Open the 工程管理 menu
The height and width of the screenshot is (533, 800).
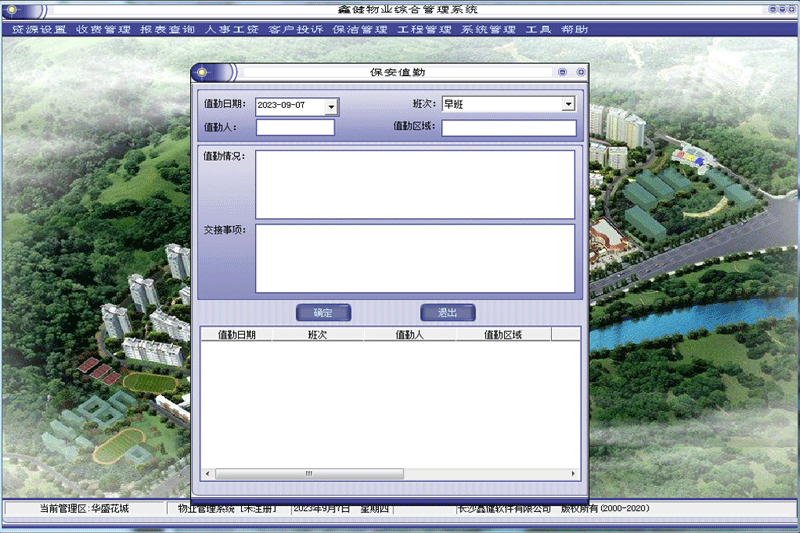(424, 30)
